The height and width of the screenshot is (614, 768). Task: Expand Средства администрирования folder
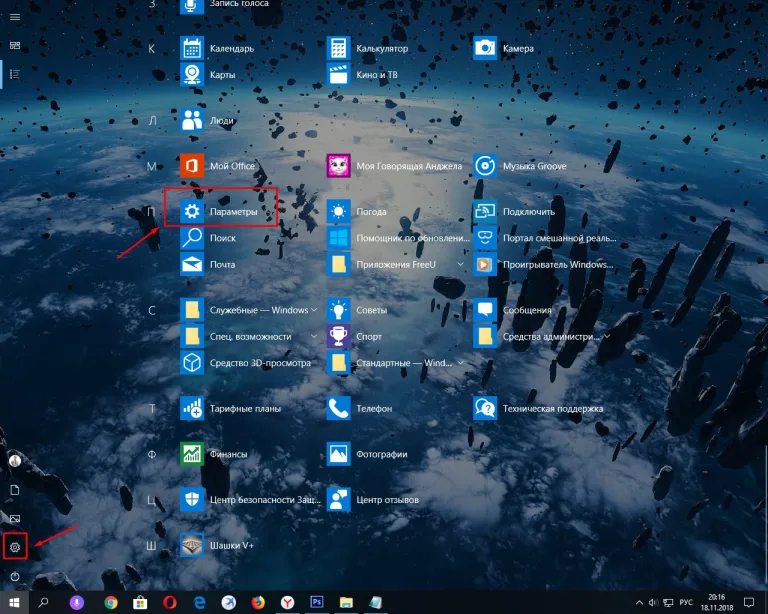tap(607, 336)
